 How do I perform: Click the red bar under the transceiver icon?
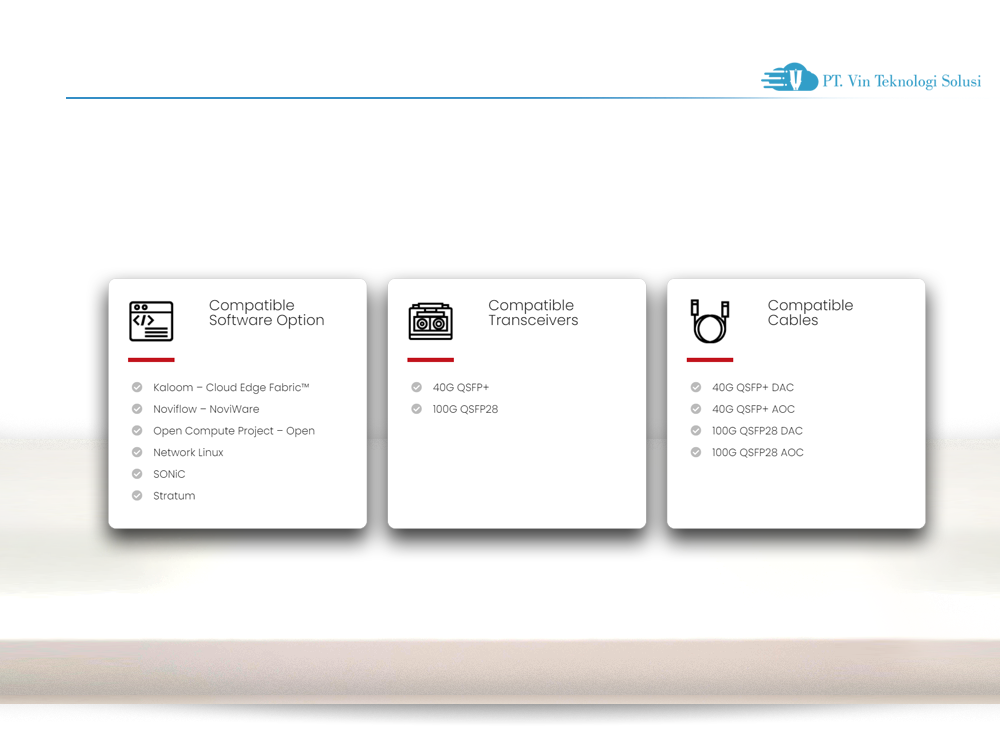[430, 360]
